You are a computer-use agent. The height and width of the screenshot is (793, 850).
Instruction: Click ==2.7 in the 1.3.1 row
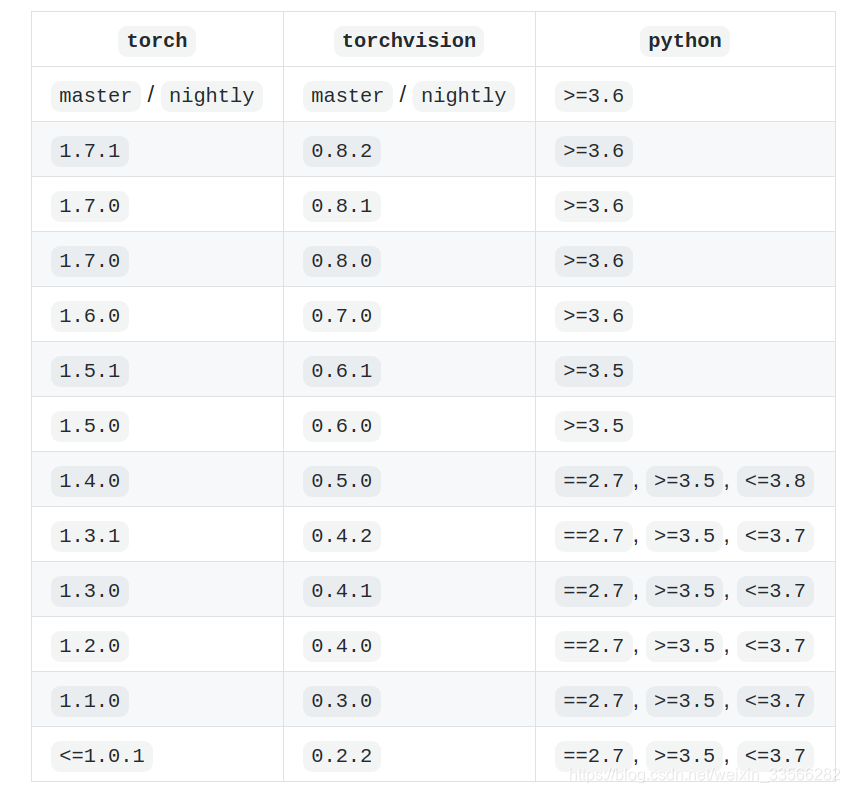coord(594,537)
